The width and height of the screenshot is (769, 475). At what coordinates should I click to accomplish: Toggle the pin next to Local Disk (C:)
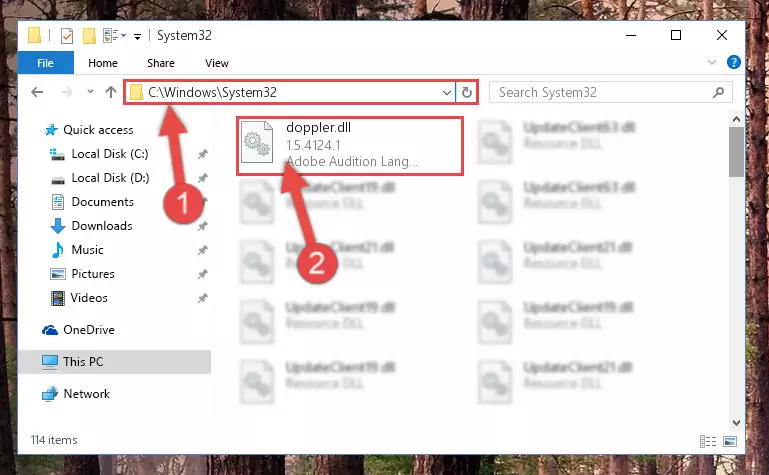click(202, 154)
